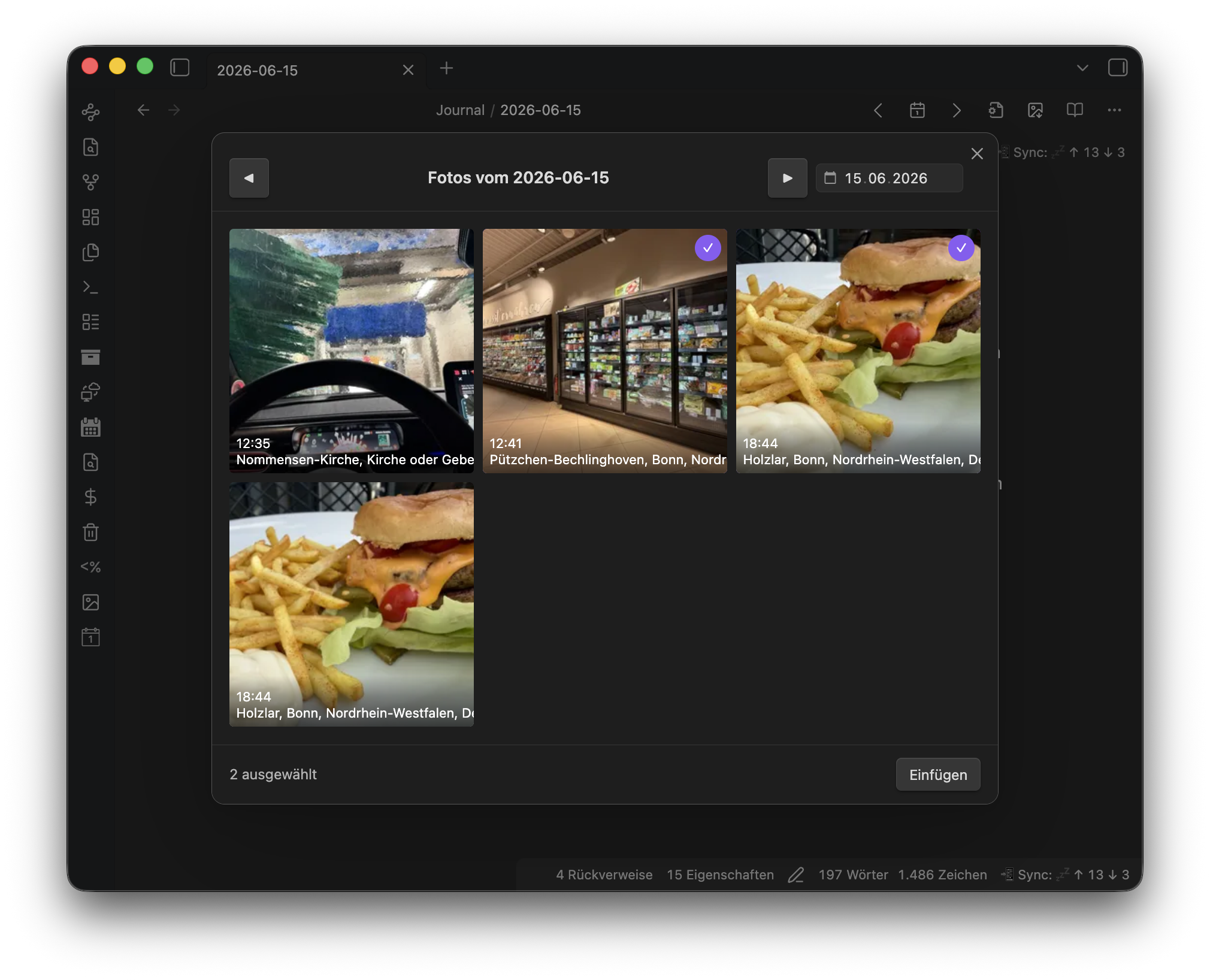Open the more options ellipsis menu
The image size is (1210, 980).
tap(1114, 110)
